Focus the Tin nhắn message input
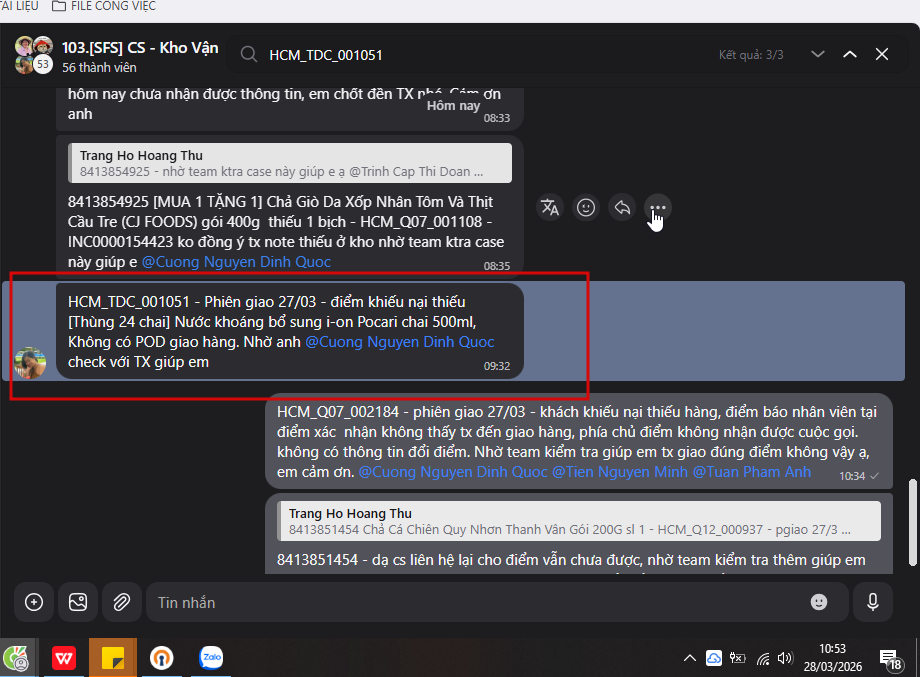This screenshot has width=920, height=677. click(475, 602)
